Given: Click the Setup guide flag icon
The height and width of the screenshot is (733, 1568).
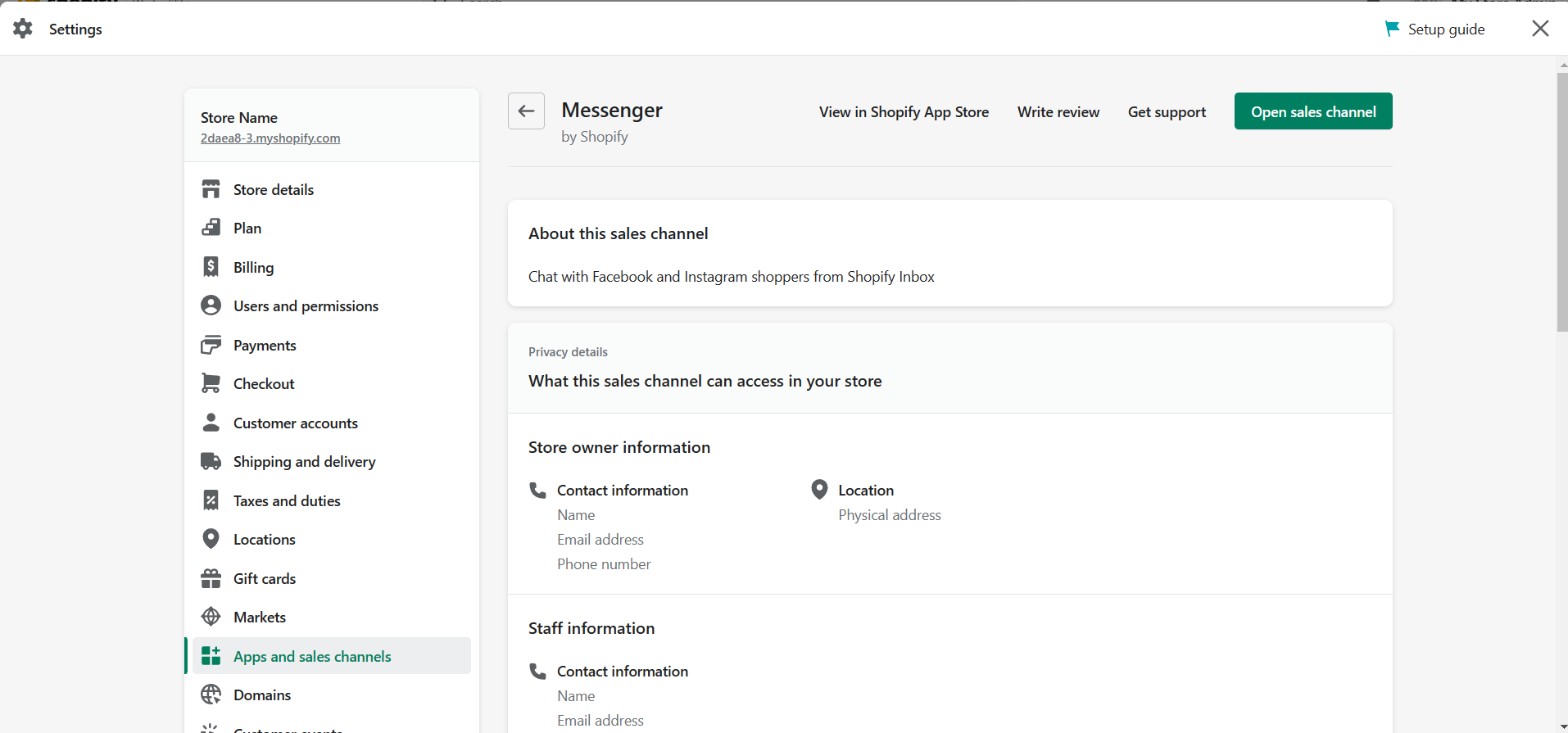Looking at the screenshot, I should tap(1392, 29).
